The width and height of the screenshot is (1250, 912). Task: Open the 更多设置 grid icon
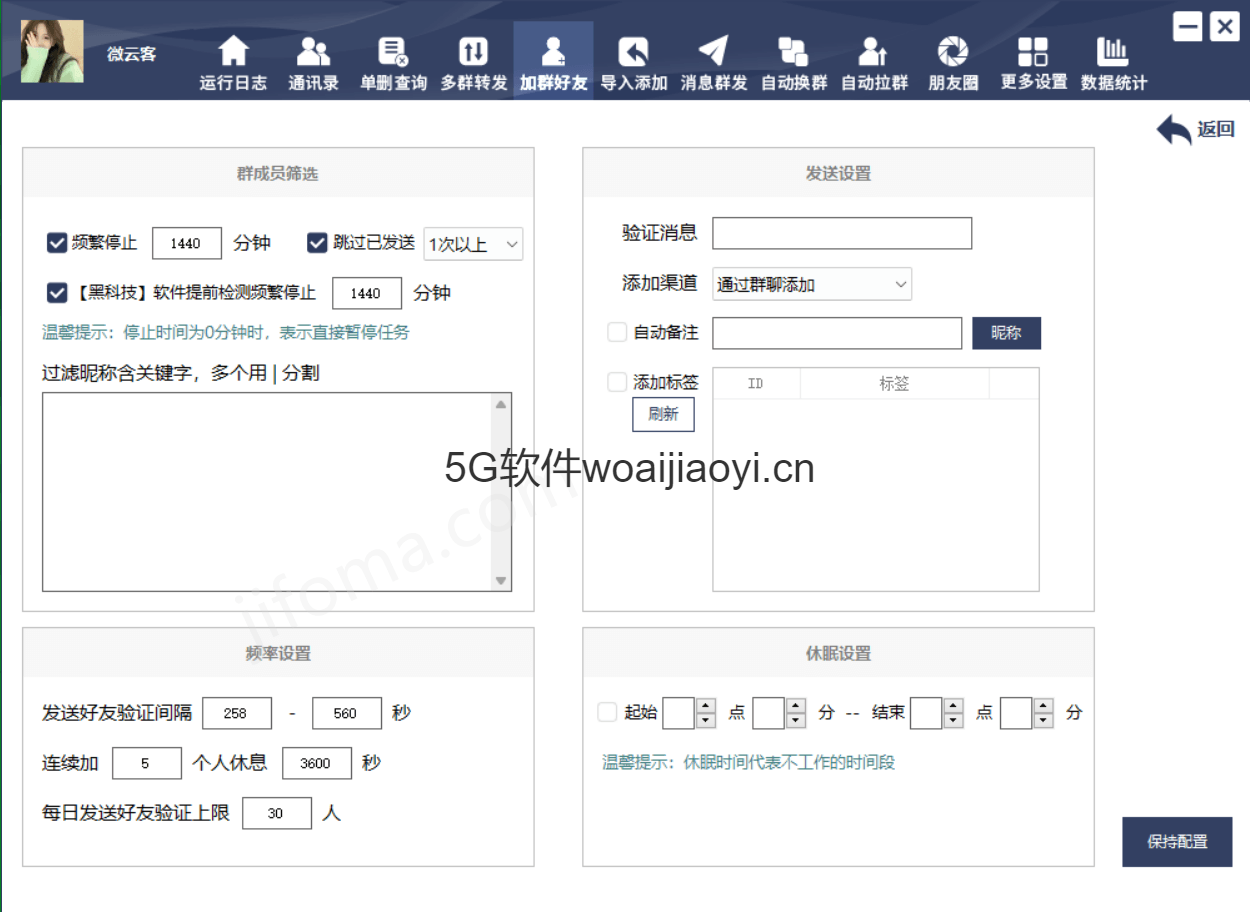click(x=1033, y=52)
